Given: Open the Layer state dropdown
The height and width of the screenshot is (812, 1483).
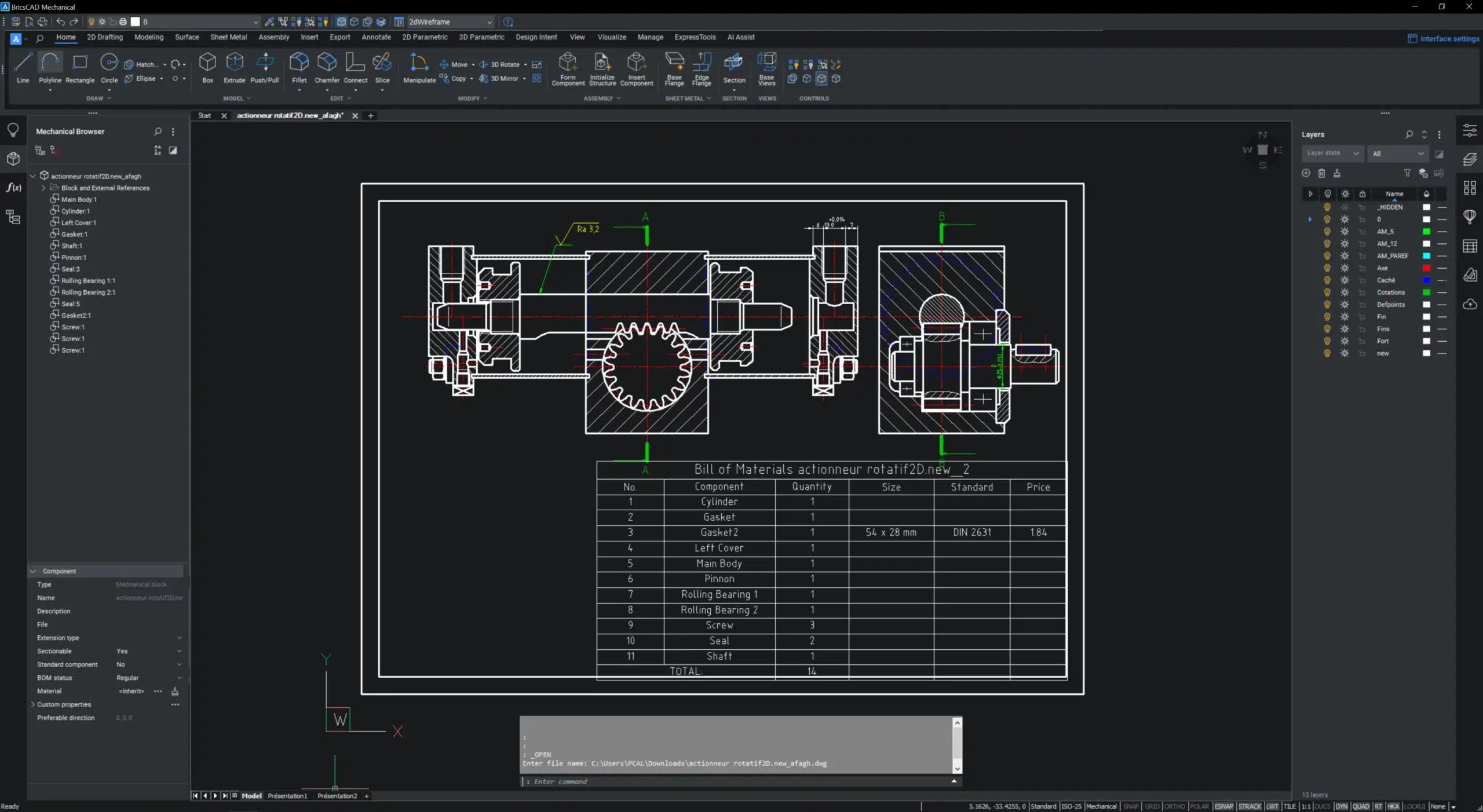Looking at the screenshot, I should [x=1332, y=153].
